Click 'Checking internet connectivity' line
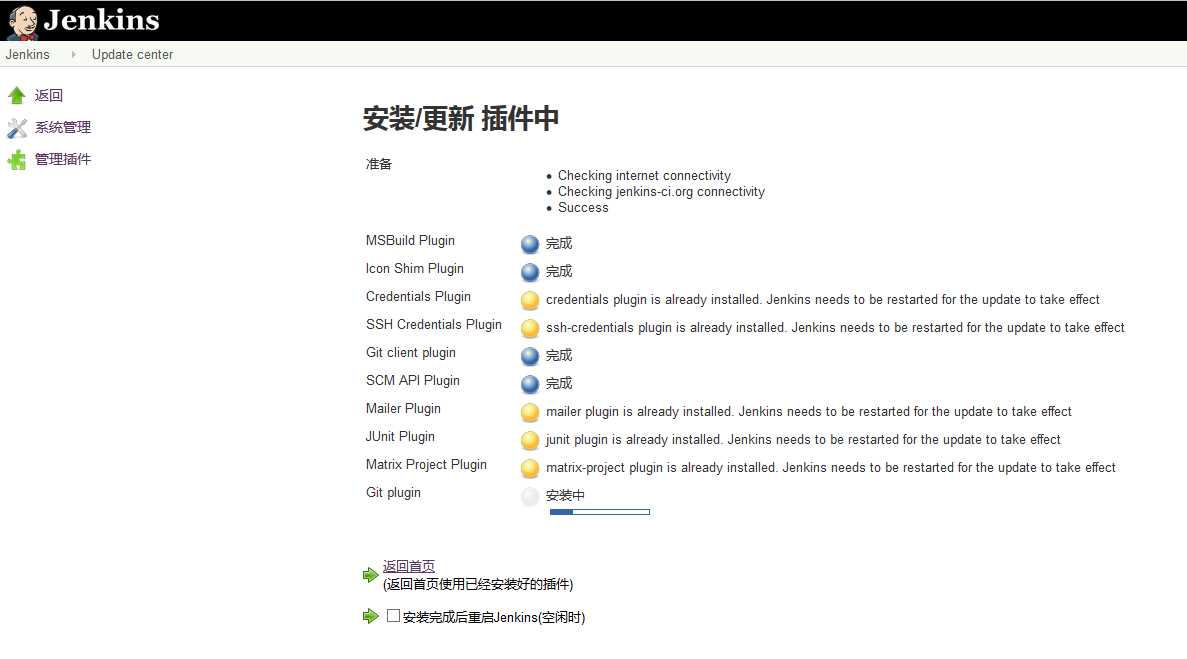This screenshot has height=659, width=1187. pos(644,176)
